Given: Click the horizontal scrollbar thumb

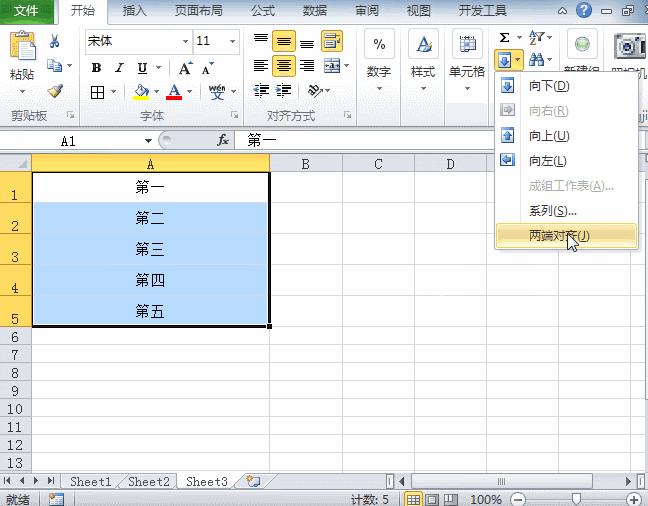Looking at the screenshot, I should [501, 481].
